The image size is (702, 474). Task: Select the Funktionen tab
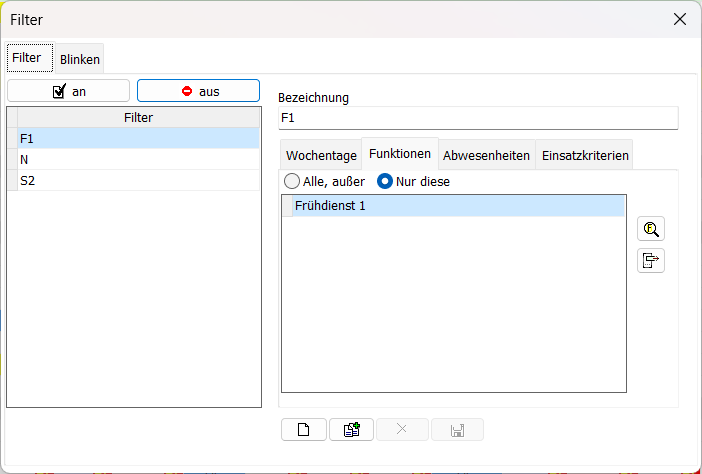pos(400,154)
